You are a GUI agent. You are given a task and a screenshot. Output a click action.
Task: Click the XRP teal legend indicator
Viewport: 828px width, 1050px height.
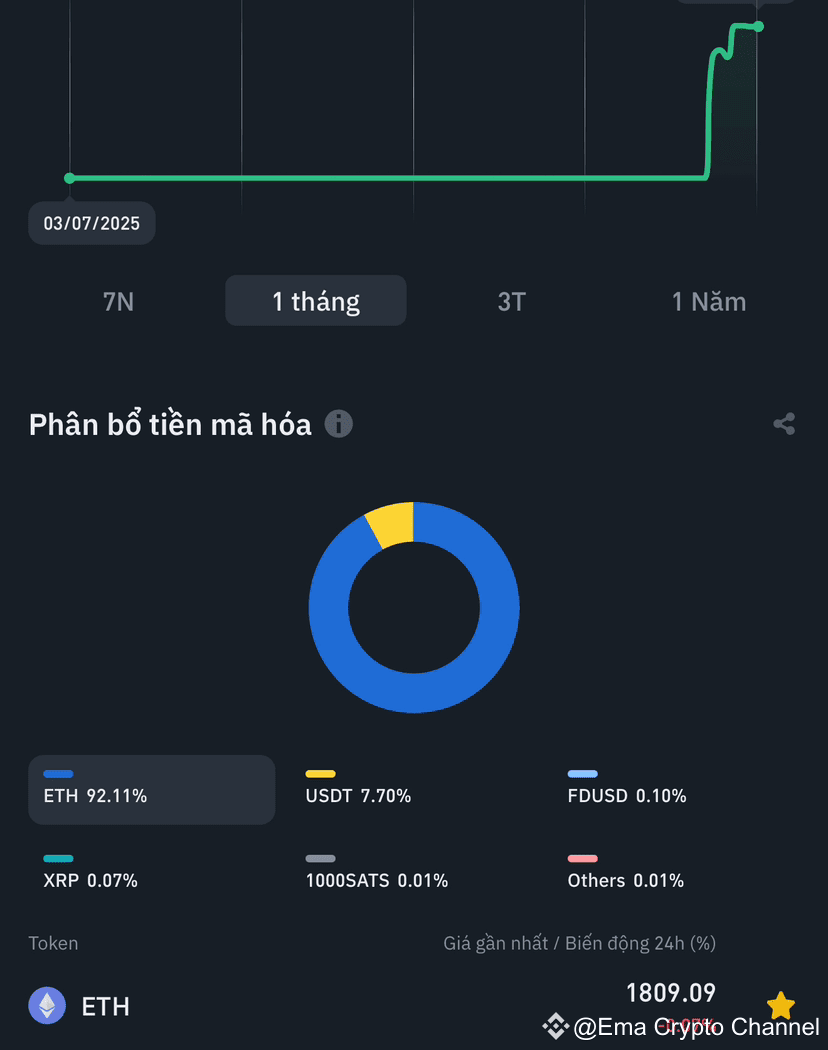[x=56, y=859]
